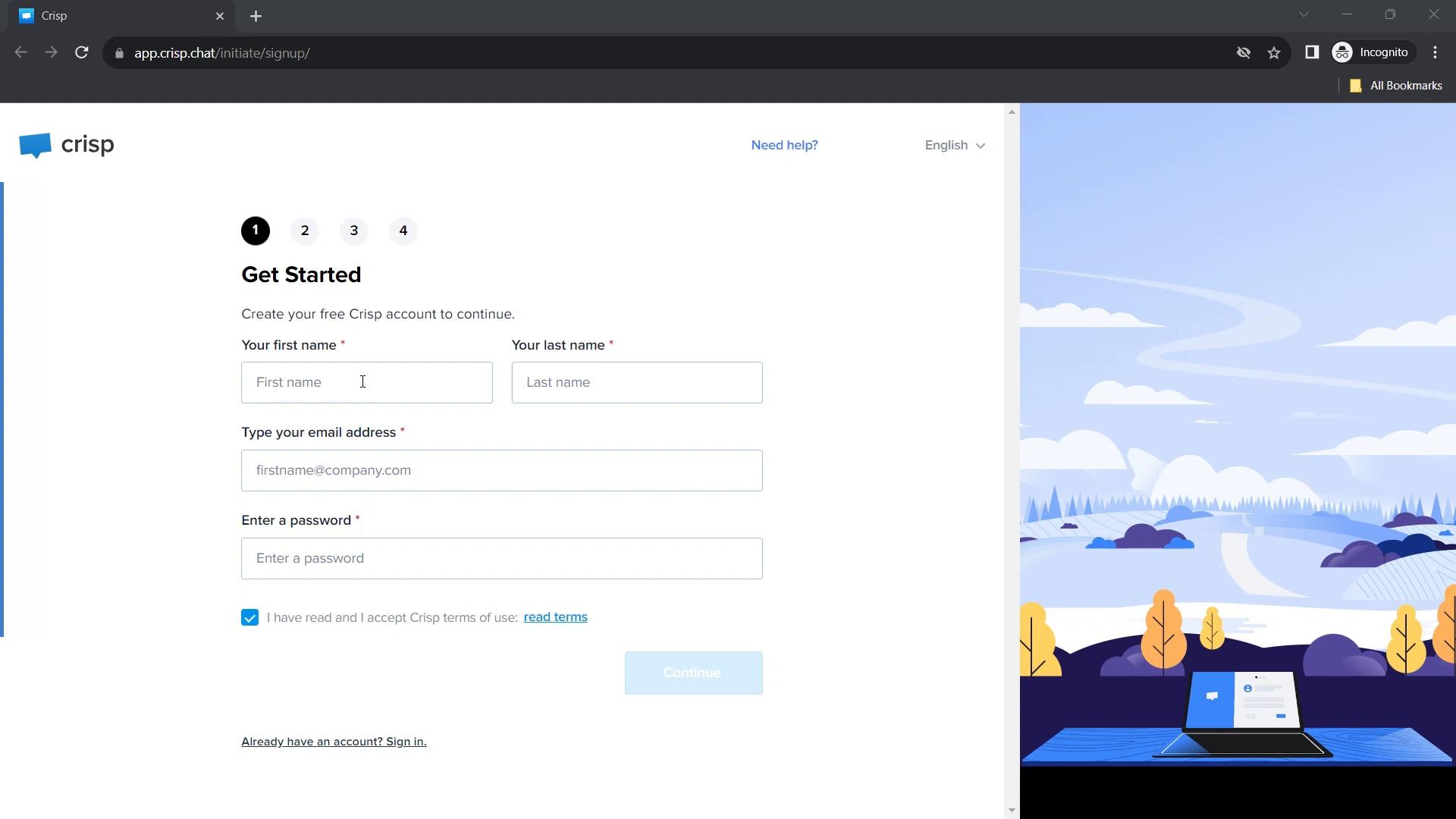Click the browser forward navigation icon
Image resolution: width=1456 pixels, height=819 pixels.
coord(51,53)
